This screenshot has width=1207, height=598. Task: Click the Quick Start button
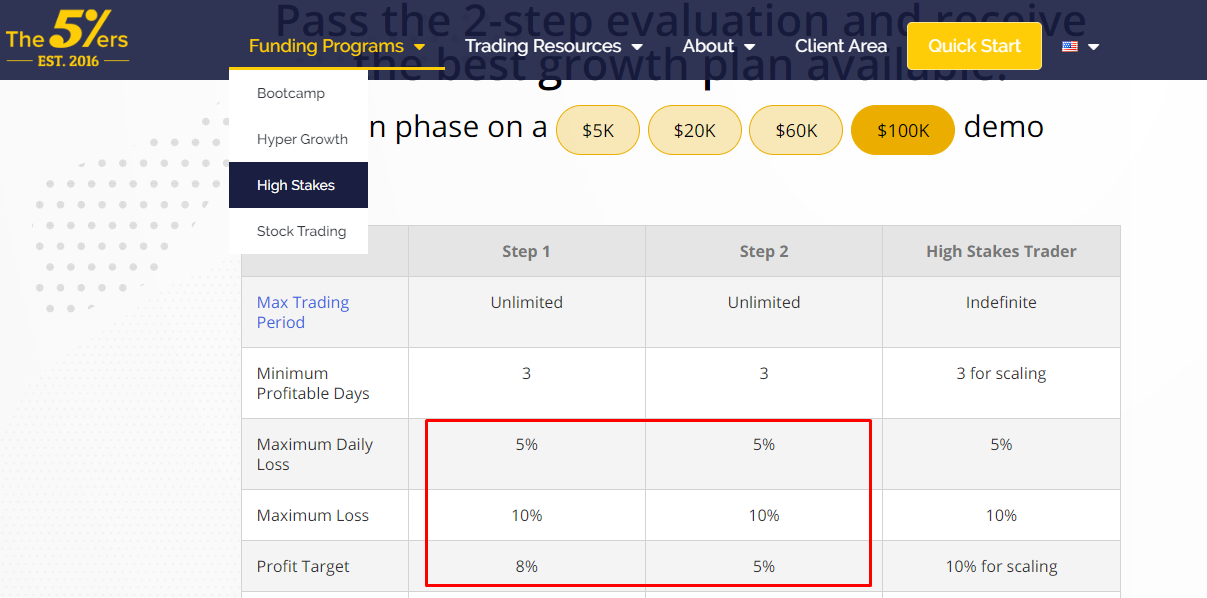pos(974,46)
